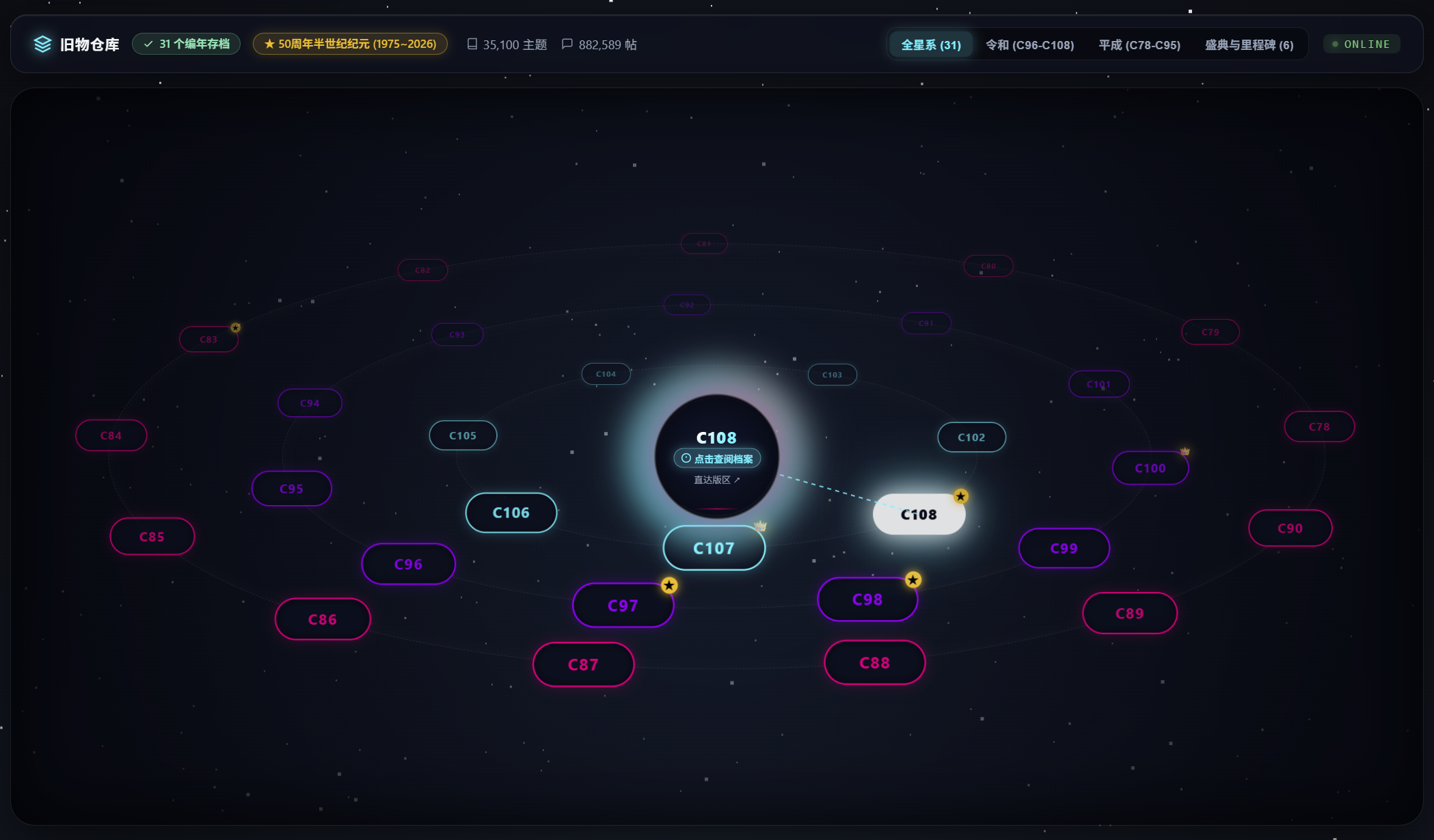Select the C96 purple node

408,564
